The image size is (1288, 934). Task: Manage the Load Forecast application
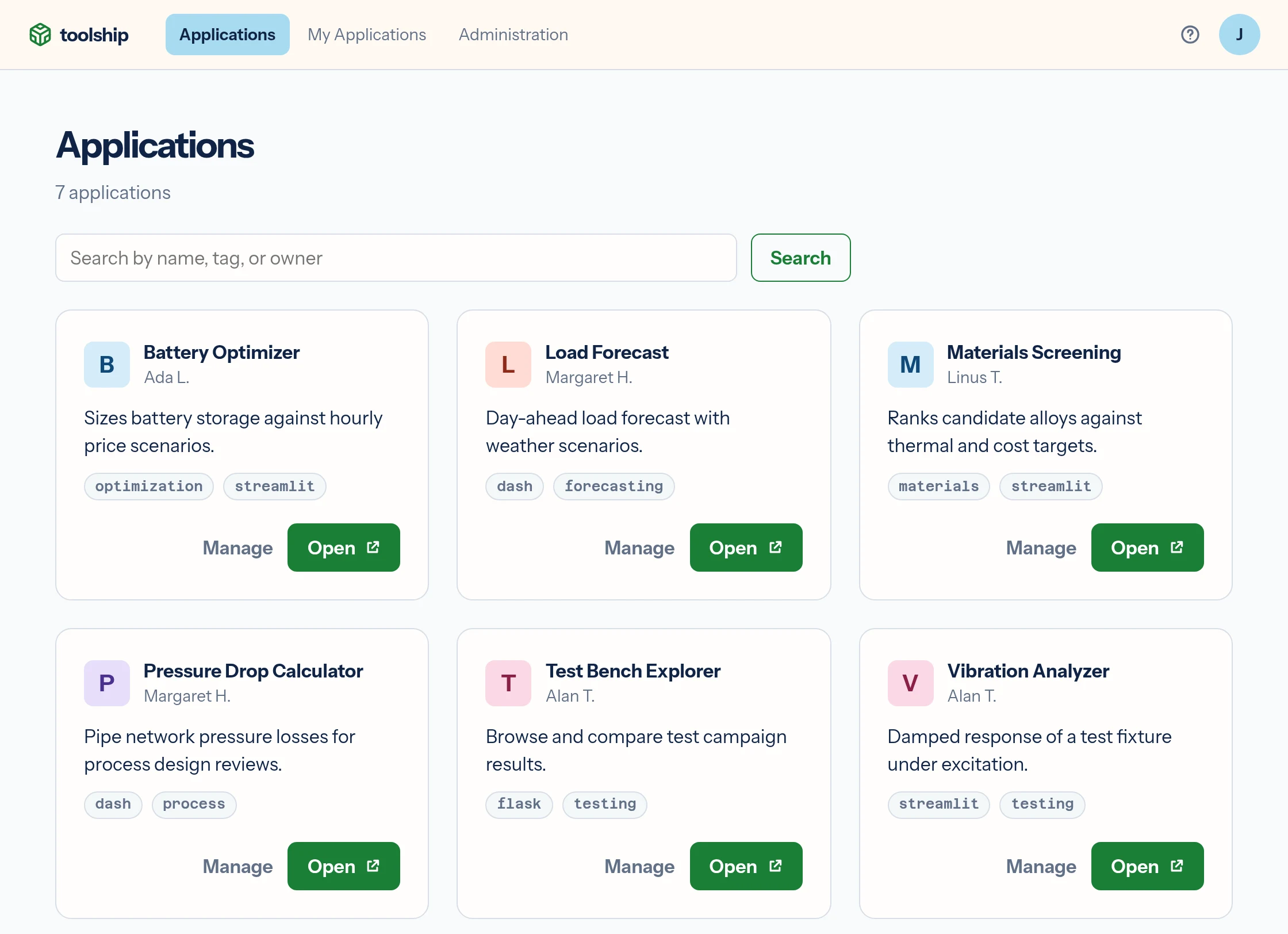click(x=639, y=548)
